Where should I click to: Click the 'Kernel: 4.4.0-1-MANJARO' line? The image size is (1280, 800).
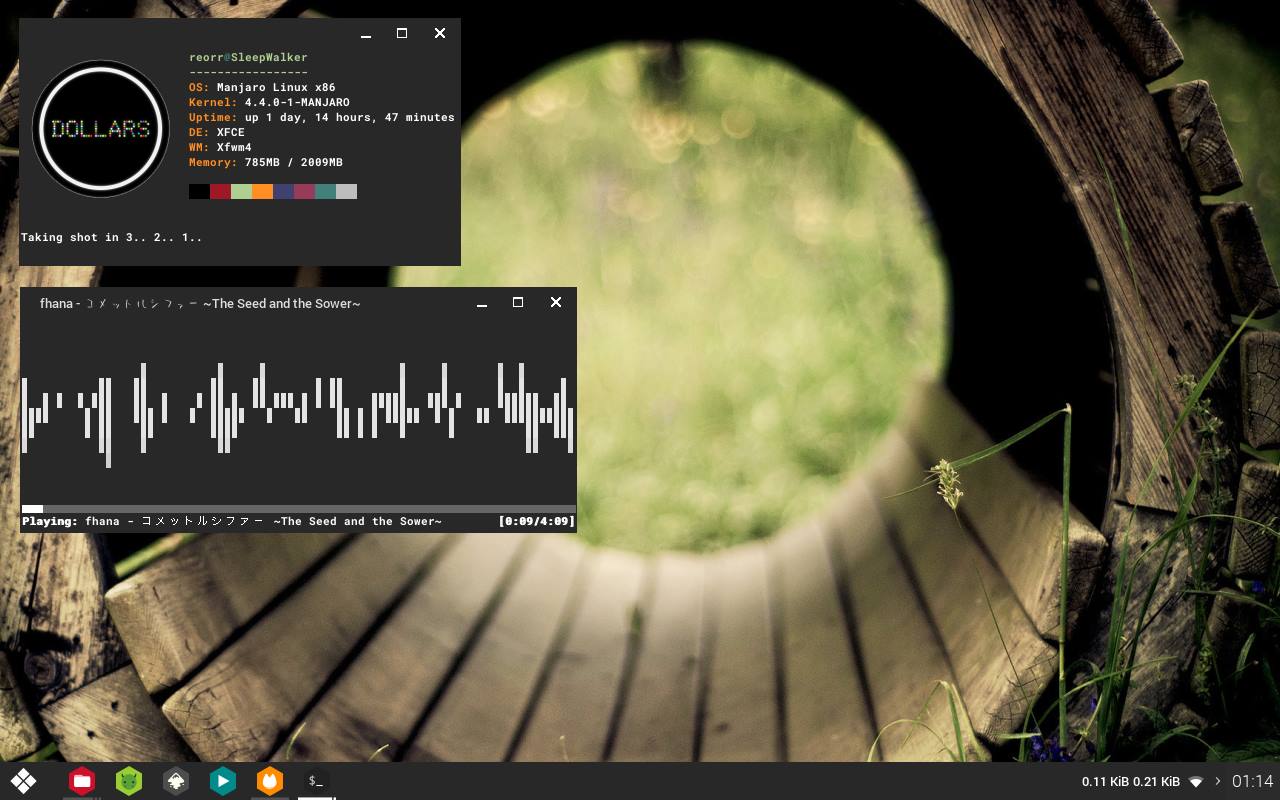pyautogui.click(x=269, y=103)
